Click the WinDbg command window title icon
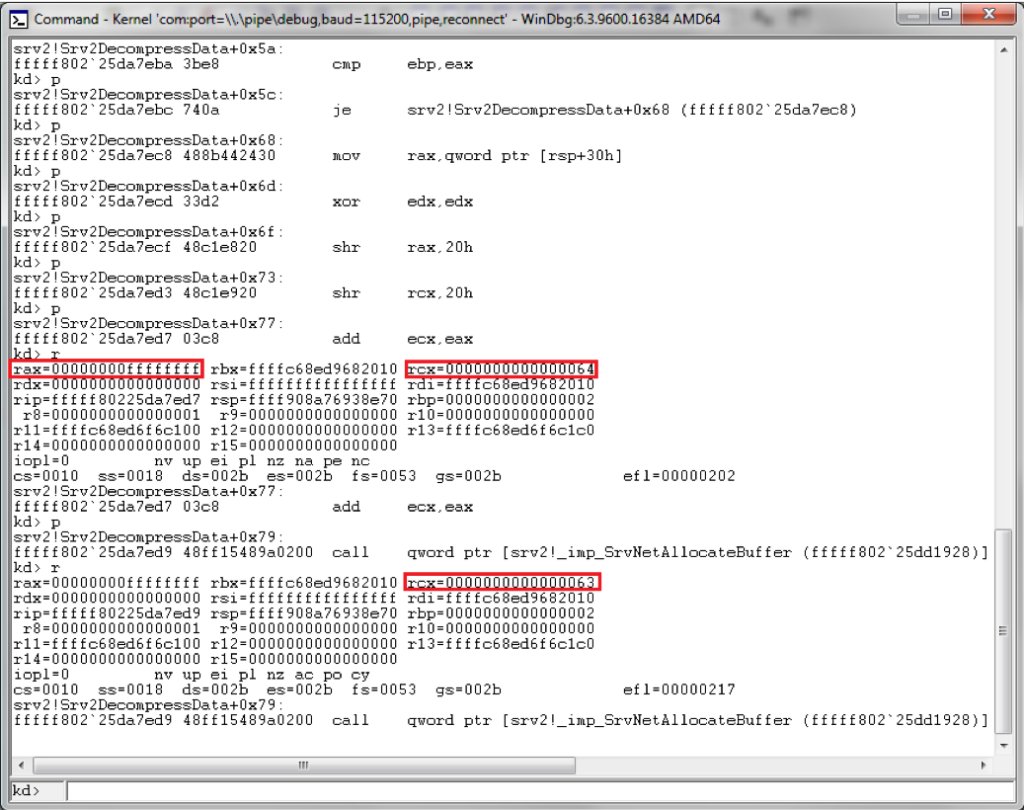The image size is (1024, 810). [x=20, y=20]
